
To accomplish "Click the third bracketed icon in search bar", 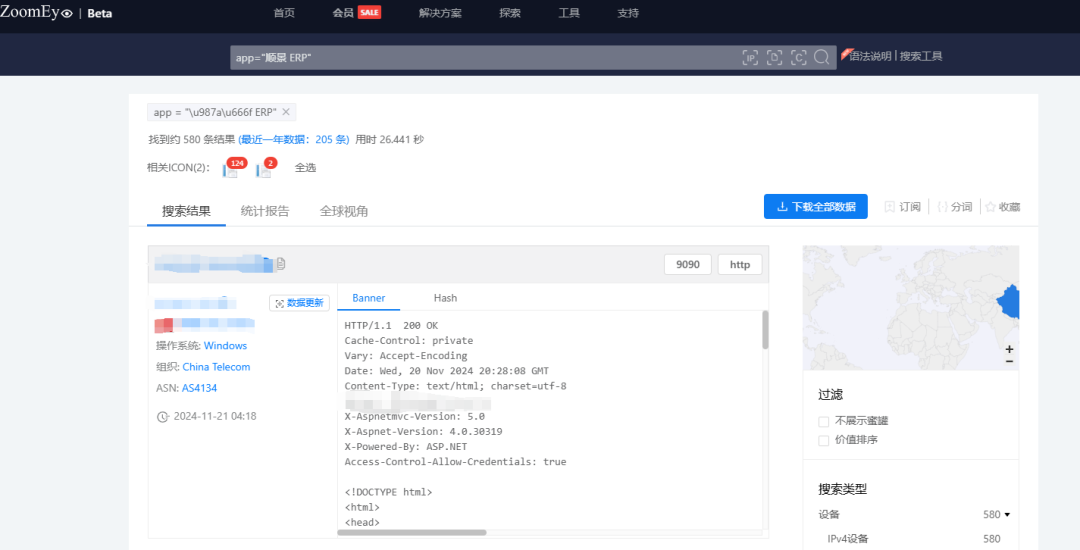I will [798, 57].
